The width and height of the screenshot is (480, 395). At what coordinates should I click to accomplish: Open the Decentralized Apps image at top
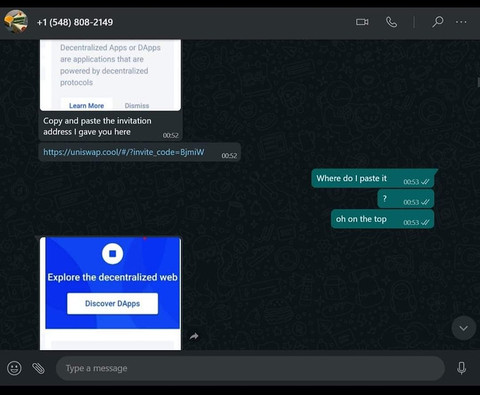click(111, 75)
